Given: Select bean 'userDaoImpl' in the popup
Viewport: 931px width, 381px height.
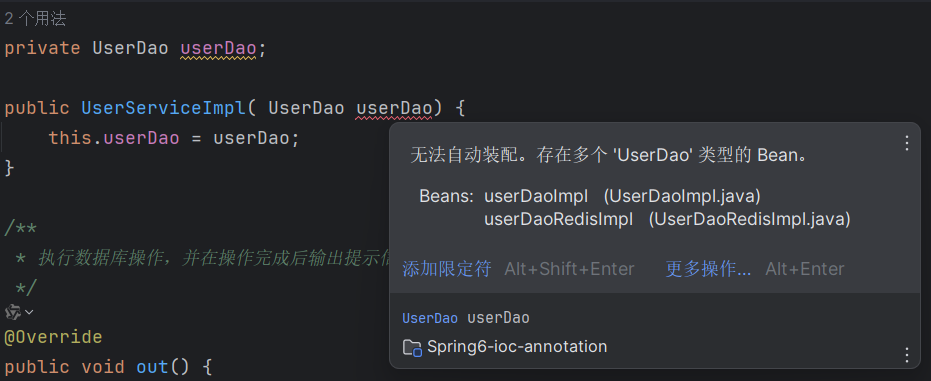Looking at the screenshot, I should click(x=536, y=196).
